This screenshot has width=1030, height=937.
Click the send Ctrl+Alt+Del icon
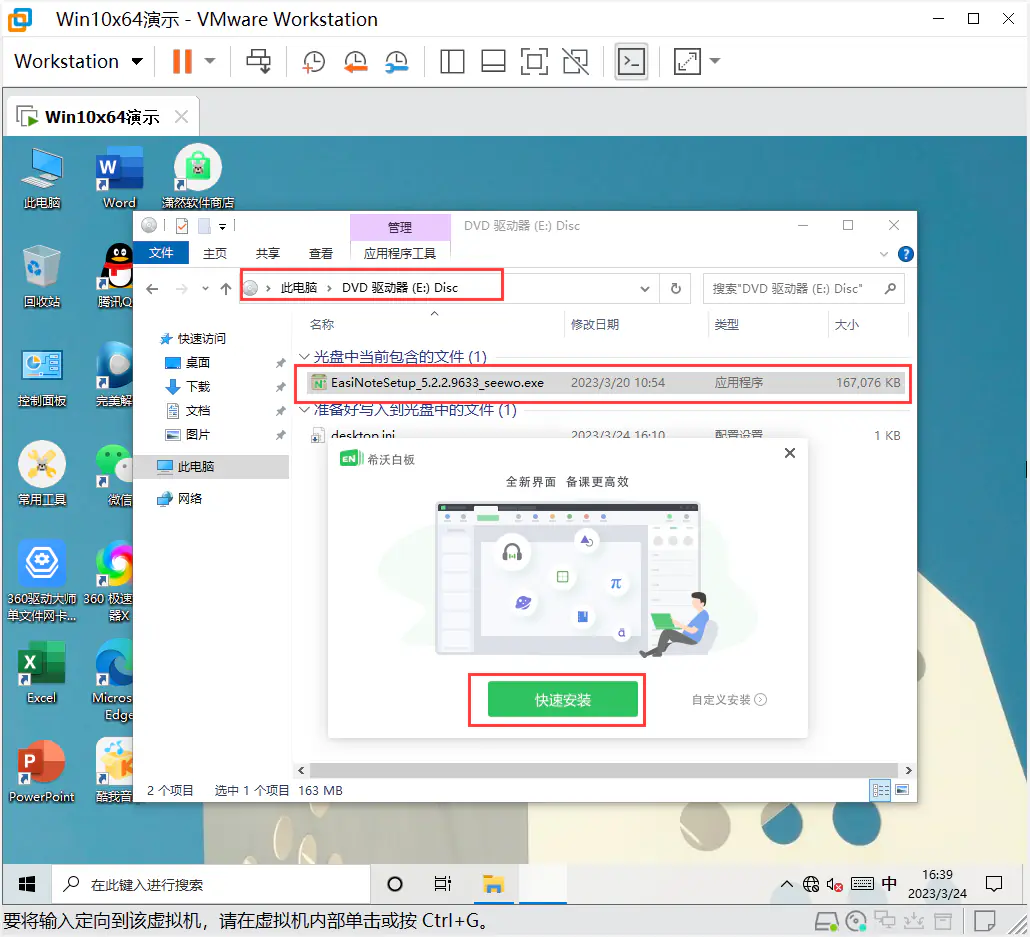click(x=259, y=62)
